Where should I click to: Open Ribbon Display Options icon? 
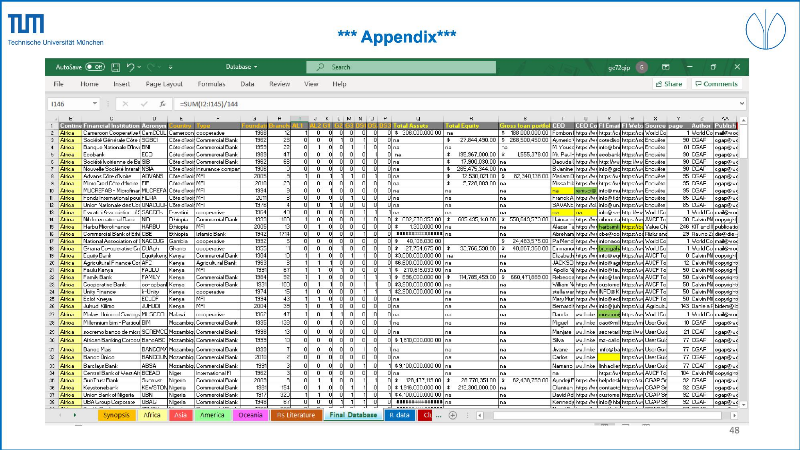tap(666, 67)
